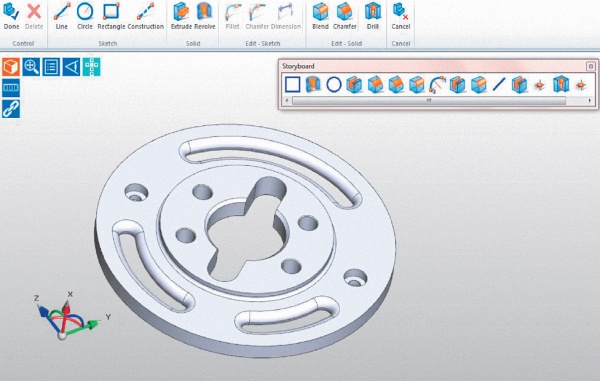Click the small button at Storyboard's top-right corner

590,67
